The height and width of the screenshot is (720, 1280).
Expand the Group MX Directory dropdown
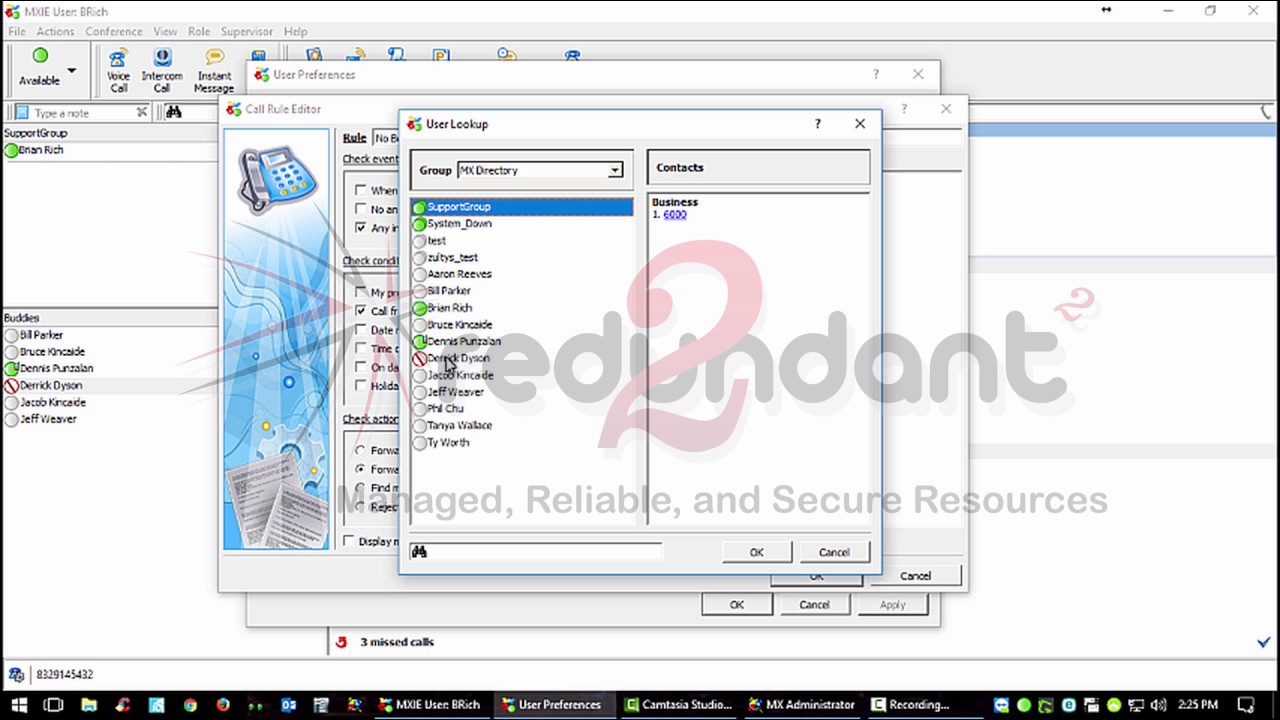615,171
